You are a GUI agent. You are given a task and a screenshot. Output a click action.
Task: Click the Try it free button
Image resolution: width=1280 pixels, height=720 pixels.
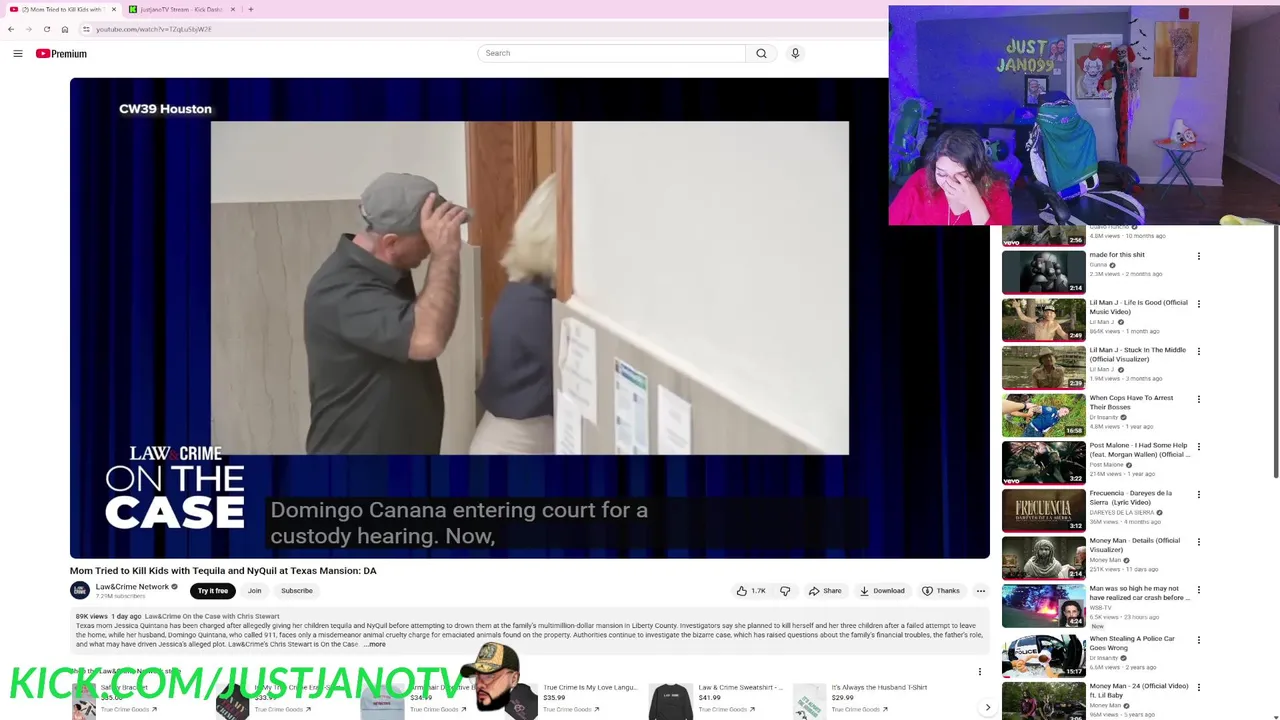[x=213, y=591]
